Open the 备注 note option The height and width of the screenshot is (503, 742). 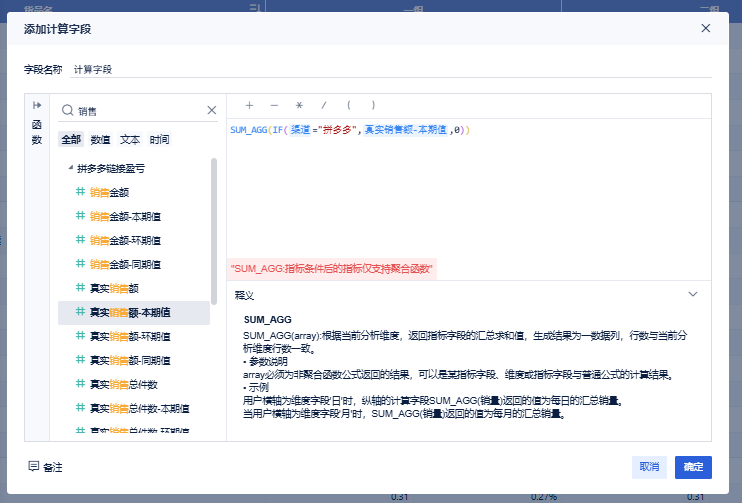[x=46, y=467]
